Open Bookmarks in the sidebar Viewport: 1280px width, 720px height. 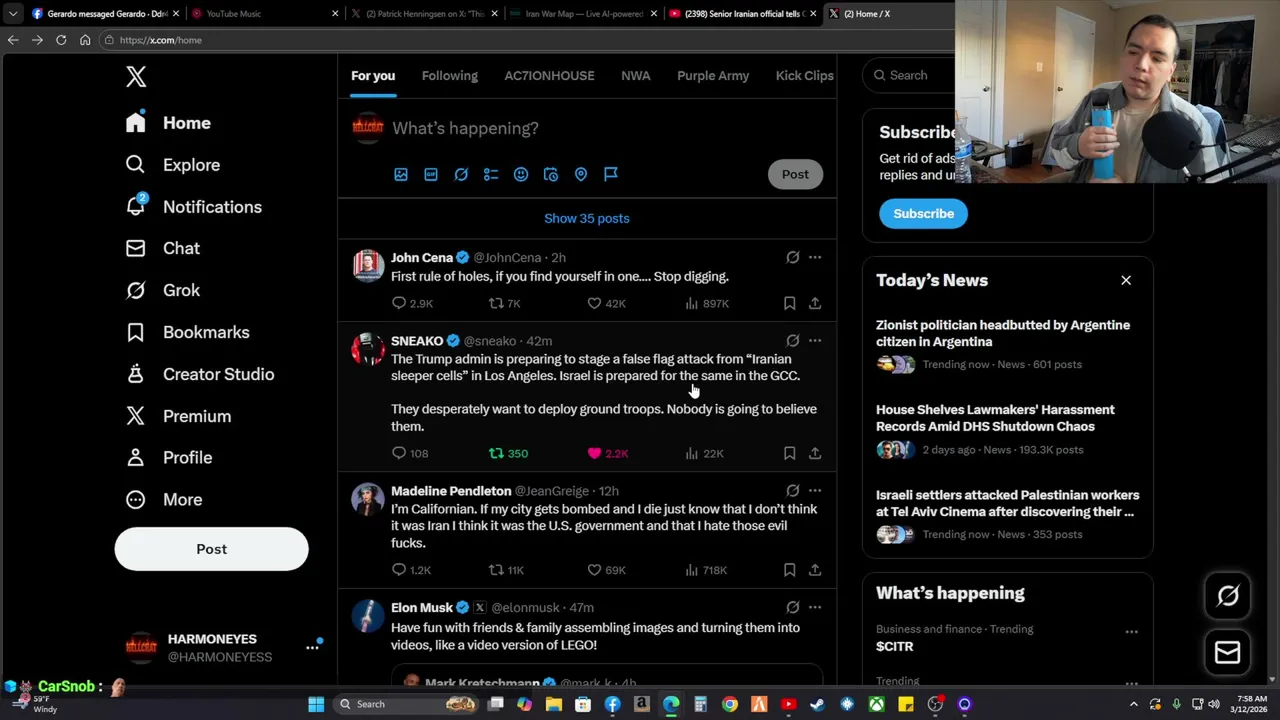(x=187, y=332)
